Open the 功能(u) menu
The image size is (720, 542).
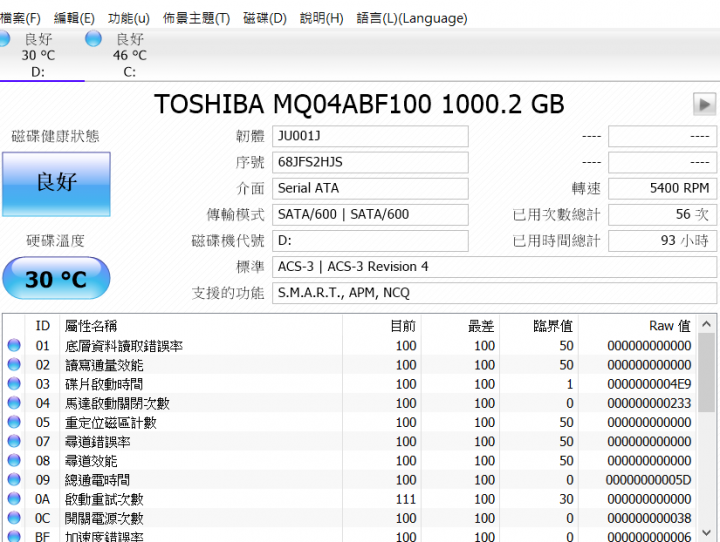pos(129,18)
